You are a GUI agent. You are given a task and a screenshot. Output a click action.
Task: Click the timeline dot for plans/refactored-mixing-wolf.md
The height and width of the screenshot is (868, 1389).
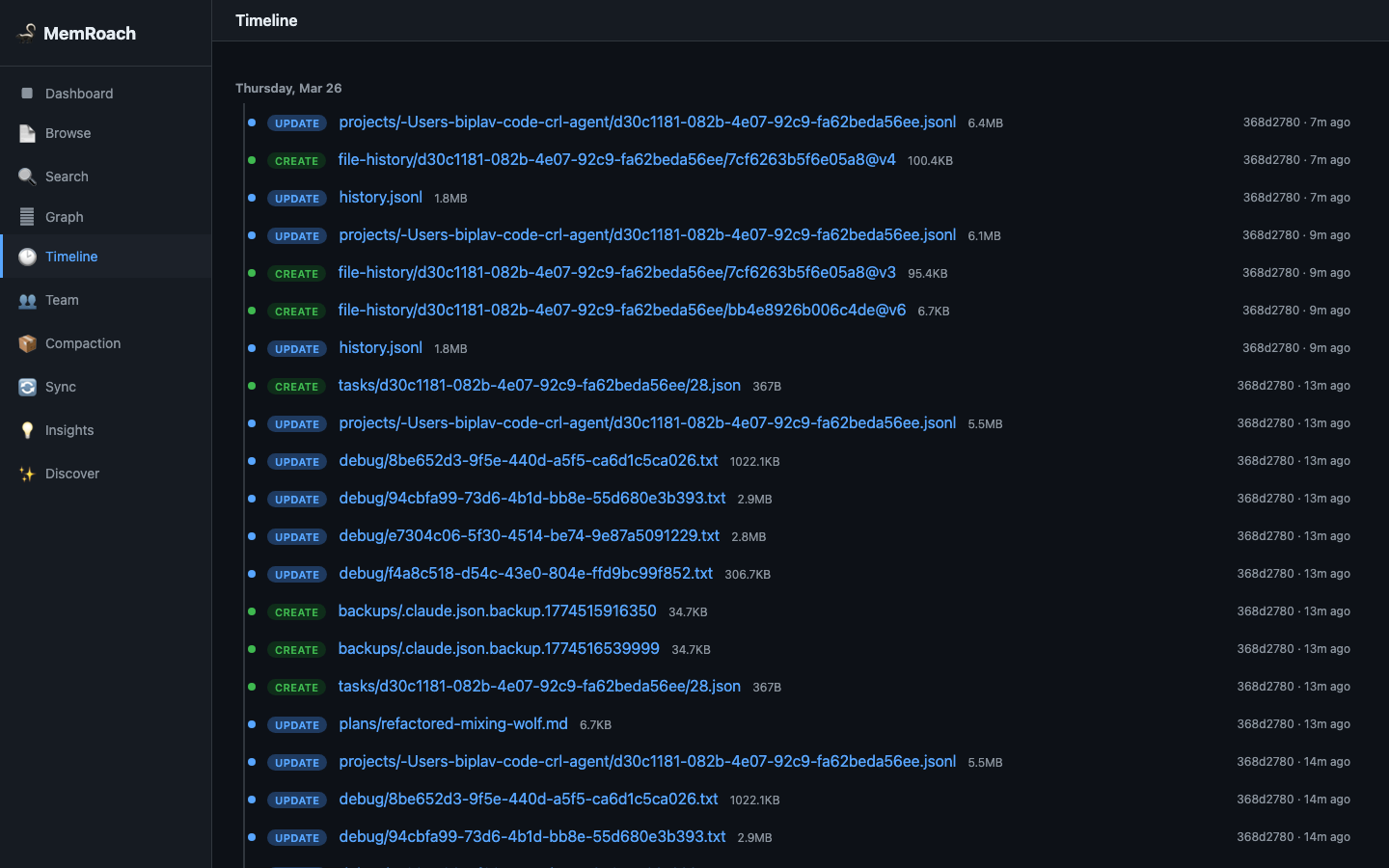(x=252, y=724)
